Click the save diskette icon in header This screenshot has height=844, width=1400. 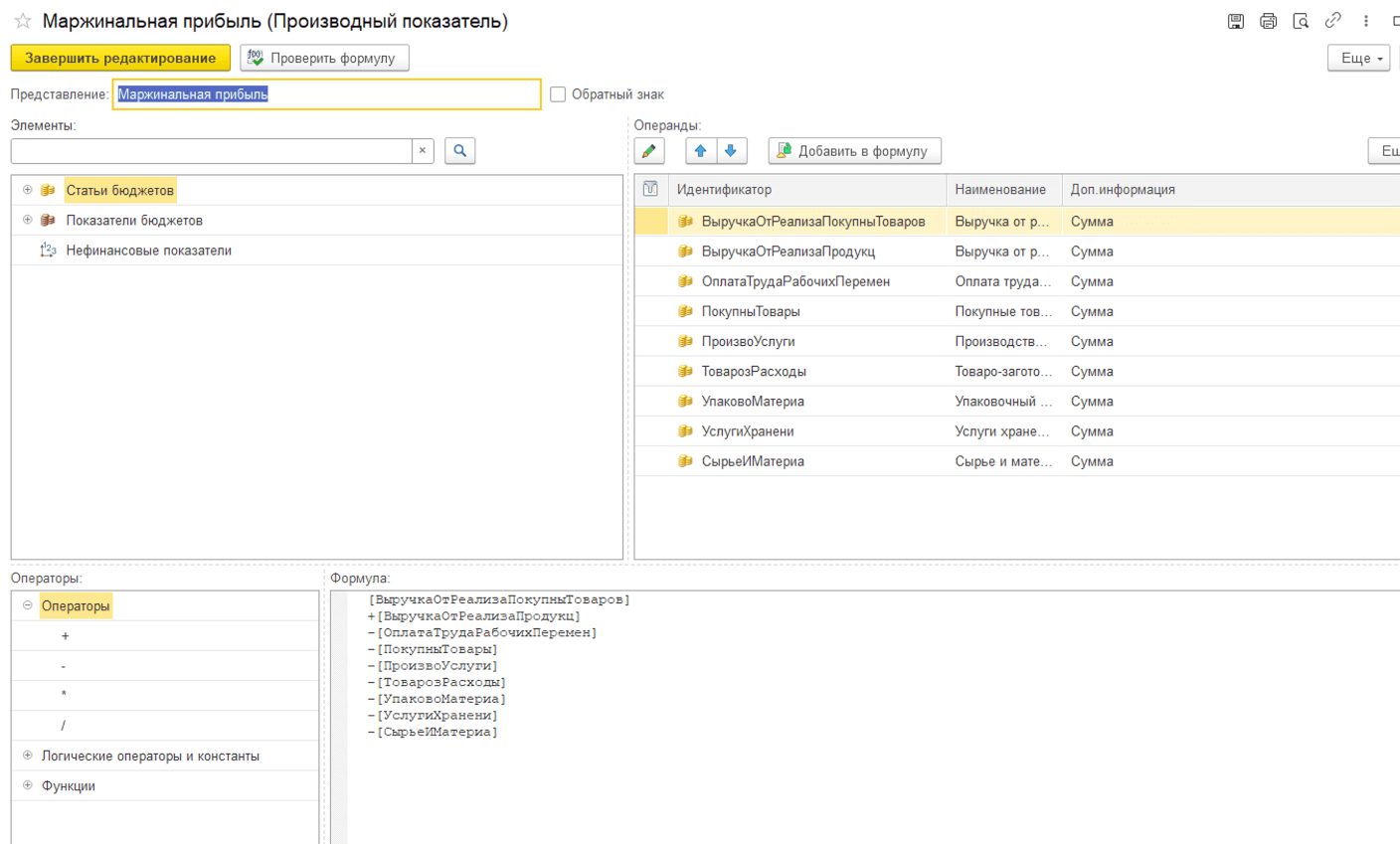1236,21
